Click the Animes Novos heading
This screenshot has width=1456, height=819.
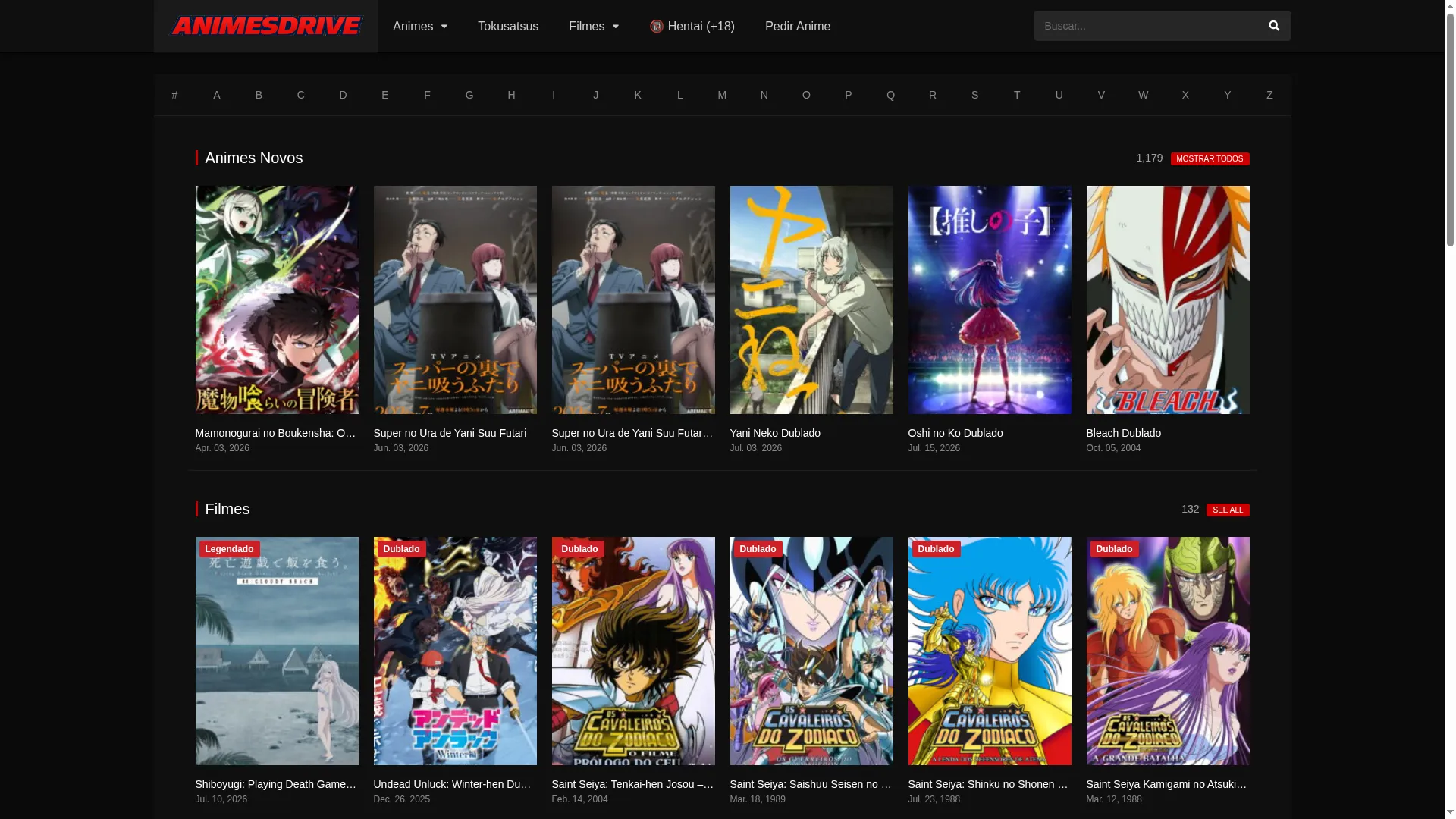pyautogui.click(x=254, y=158)
